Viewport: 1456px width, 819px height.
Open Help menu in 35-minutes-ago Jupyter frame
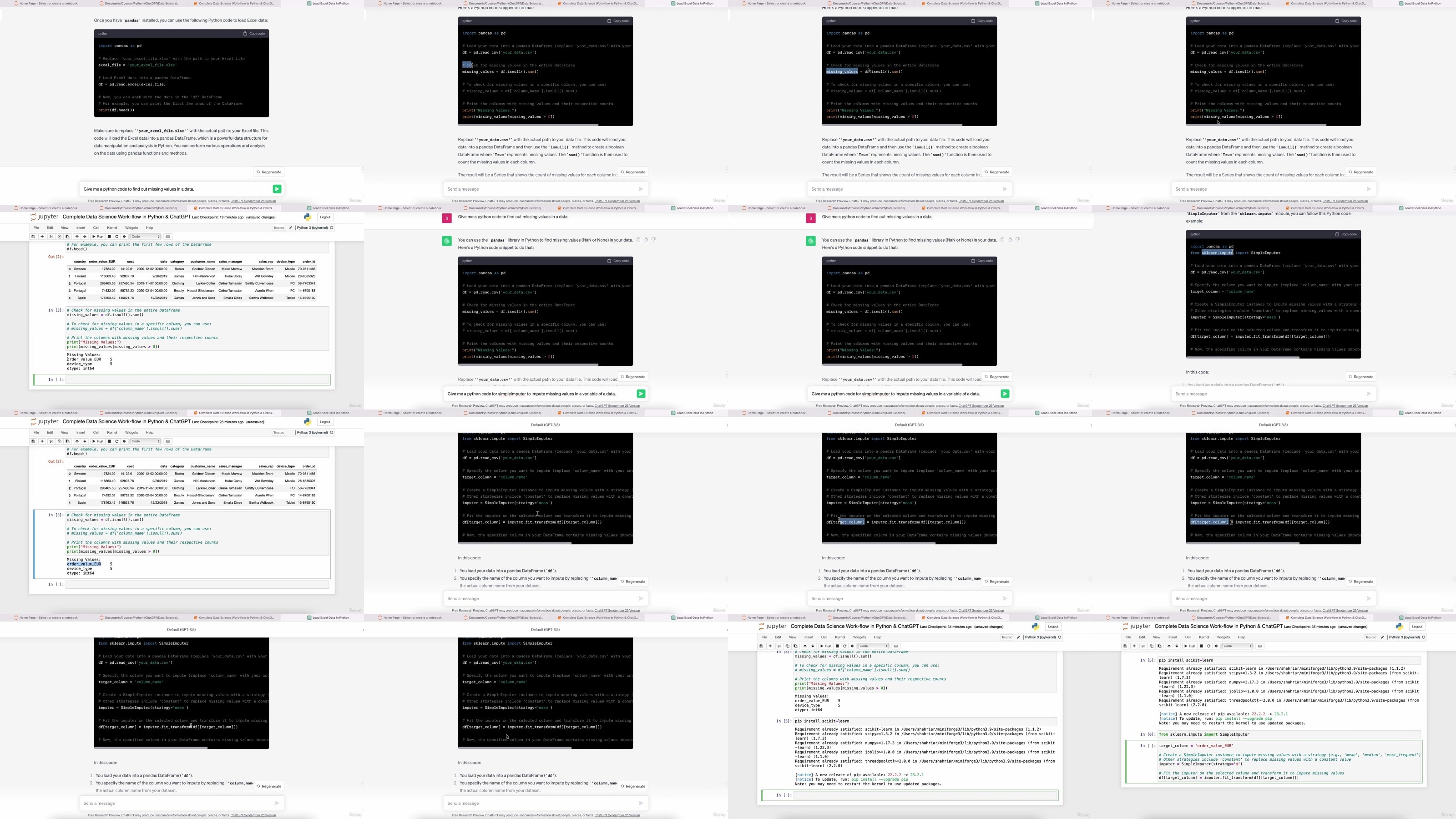pyautogui.click(x=1241, y=637)
